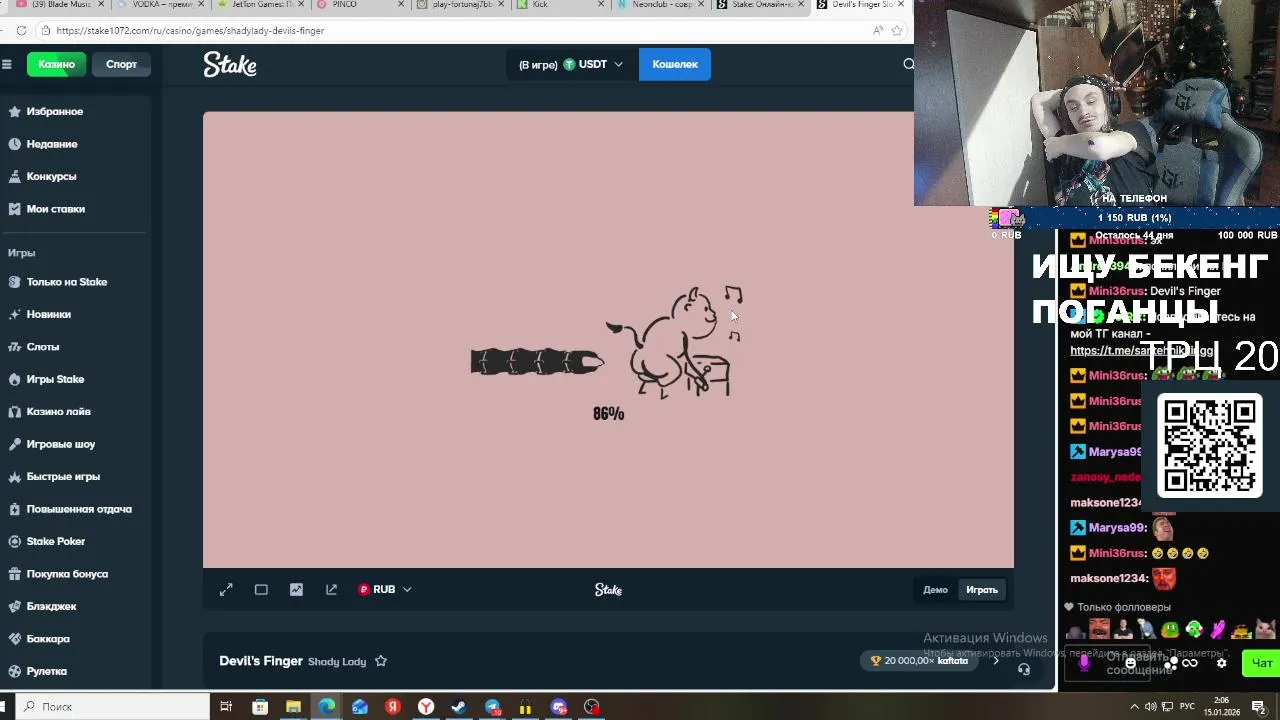Open emoji picker in chat
Screen dimensions: 1280x720
point(1131,663)
